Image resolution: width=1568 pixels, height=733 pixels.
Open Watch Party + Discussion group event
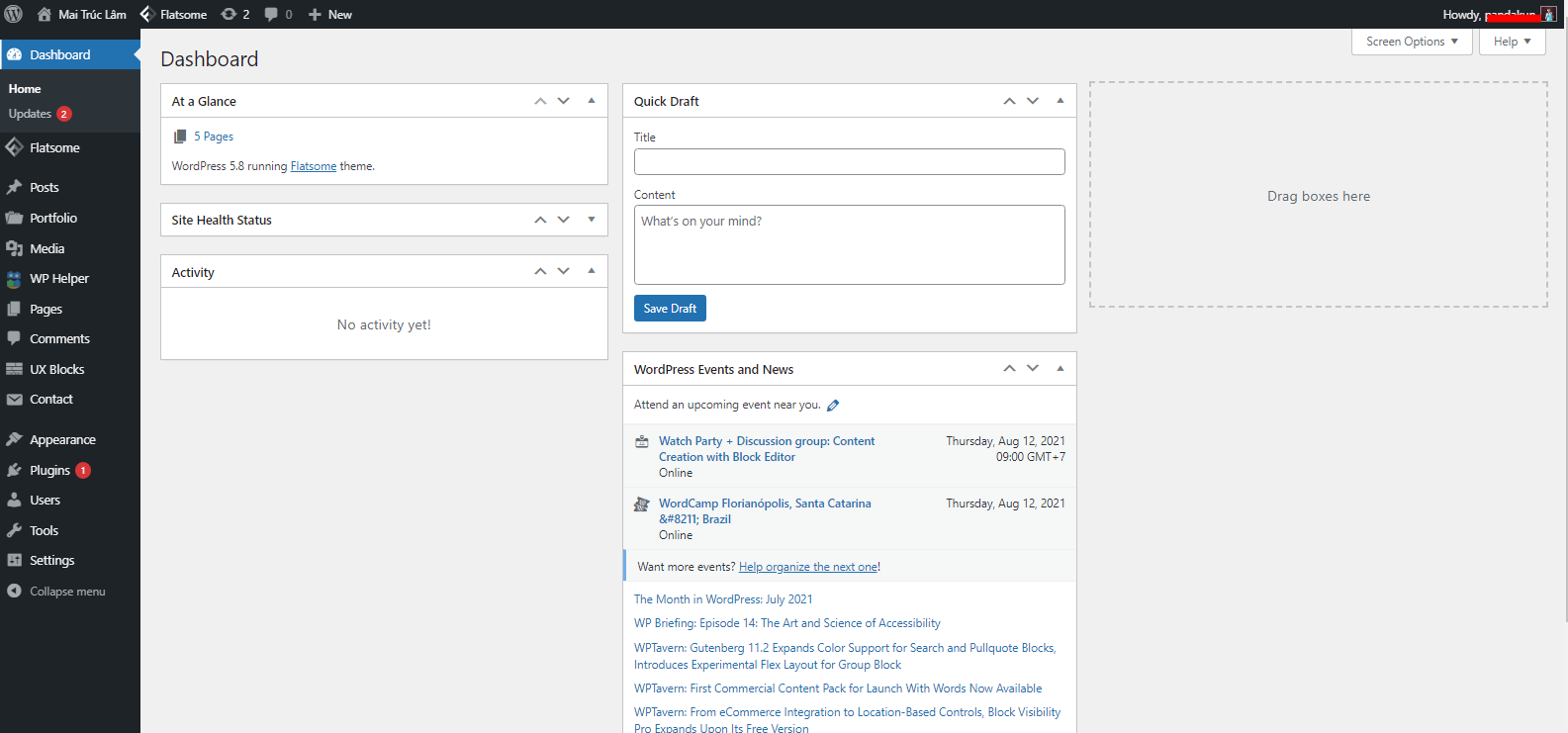[x=767, y=449]
